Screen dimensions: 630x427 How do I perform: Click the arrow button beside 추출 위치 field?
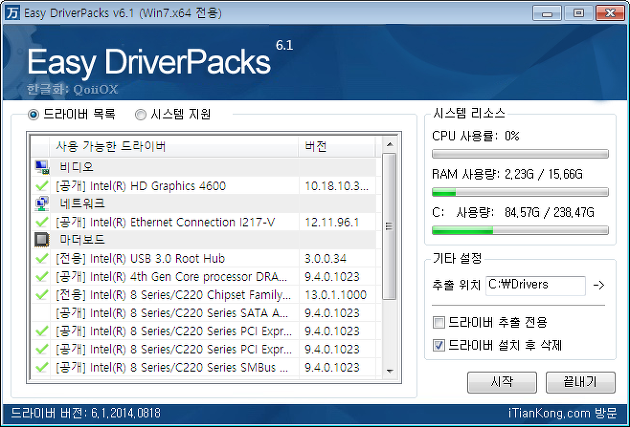click(599, 285)
